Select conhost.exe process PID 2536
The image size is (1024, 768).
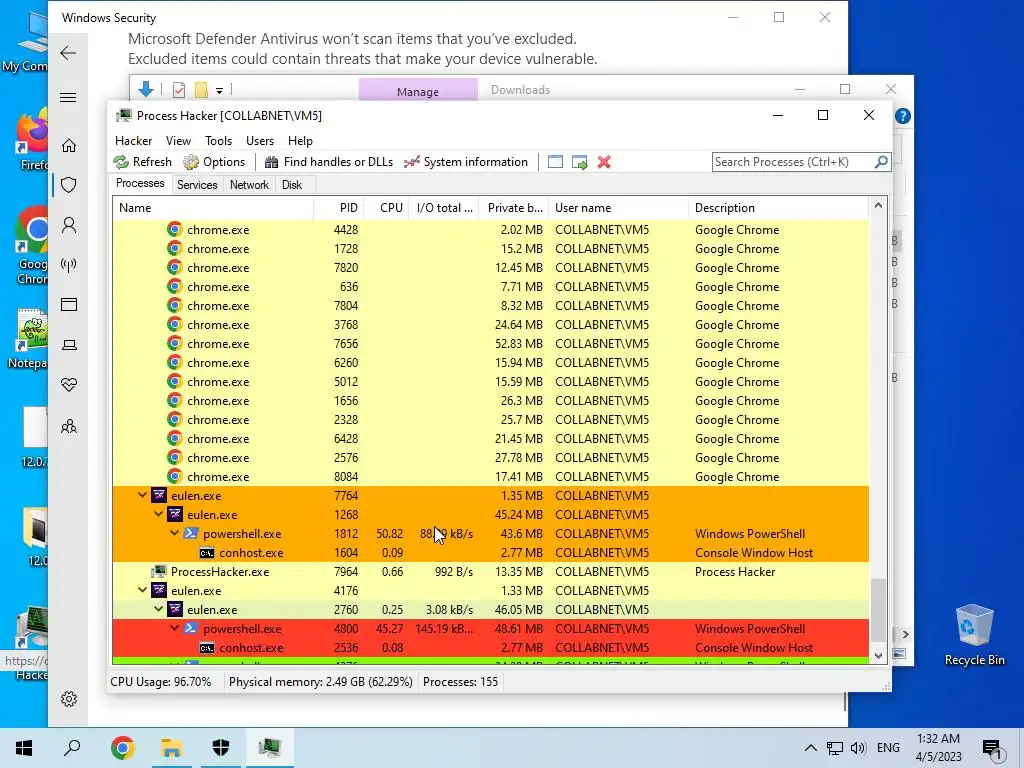pyautogui.click(x=490, y=648)
